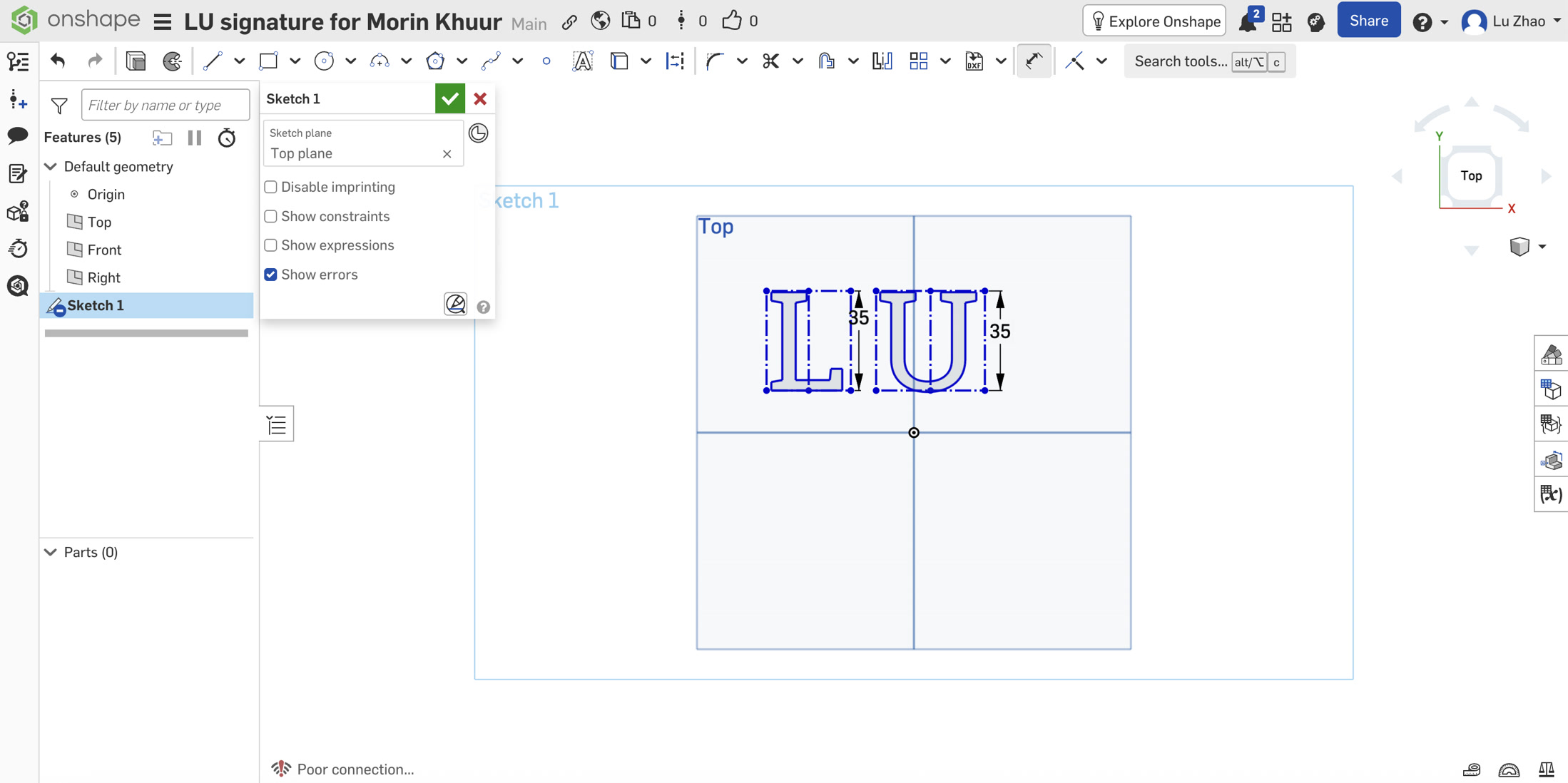This screenshot has height=783, width=1568.
Task: Select the Trim scissors tool
Action: point(770,61)
